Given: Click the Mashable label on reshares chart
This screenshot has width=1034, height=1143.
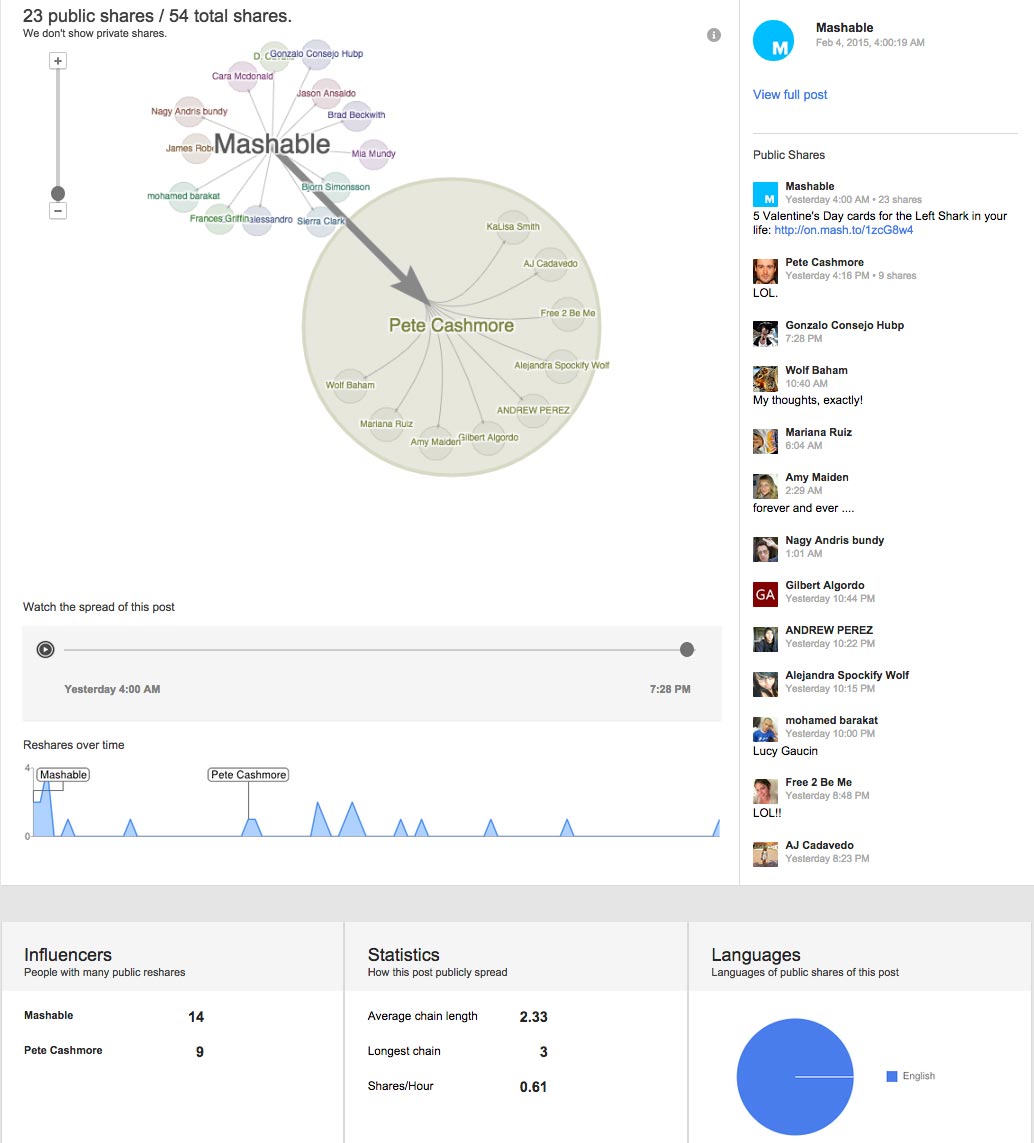Looking at the screenshot, I should [x=63, y=775].
